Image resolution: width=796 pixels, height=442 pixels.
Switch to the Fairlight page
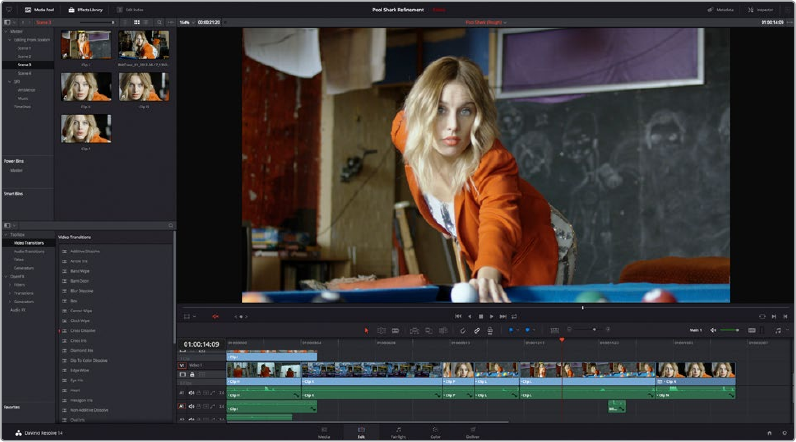pyautogui.click(x=399, y=432)
